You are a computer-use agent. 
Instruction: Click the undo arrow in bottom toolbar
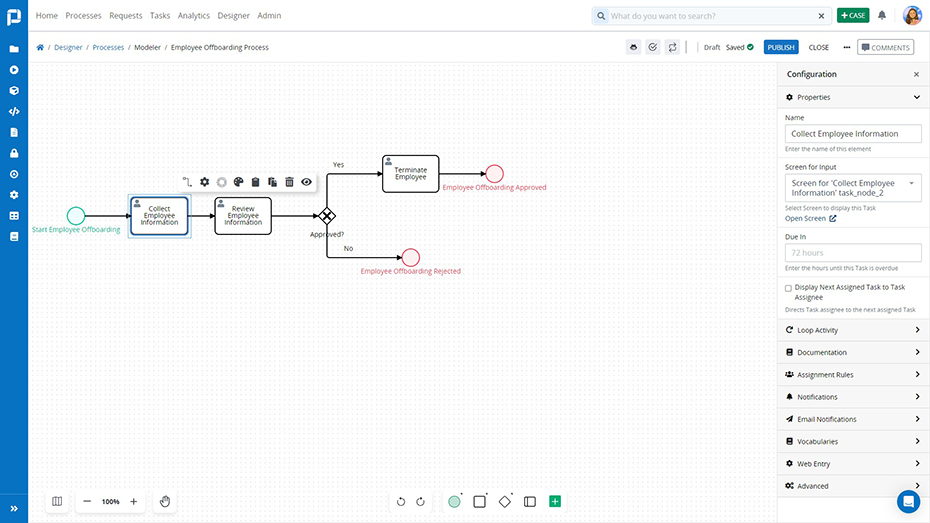click(401, 502)
